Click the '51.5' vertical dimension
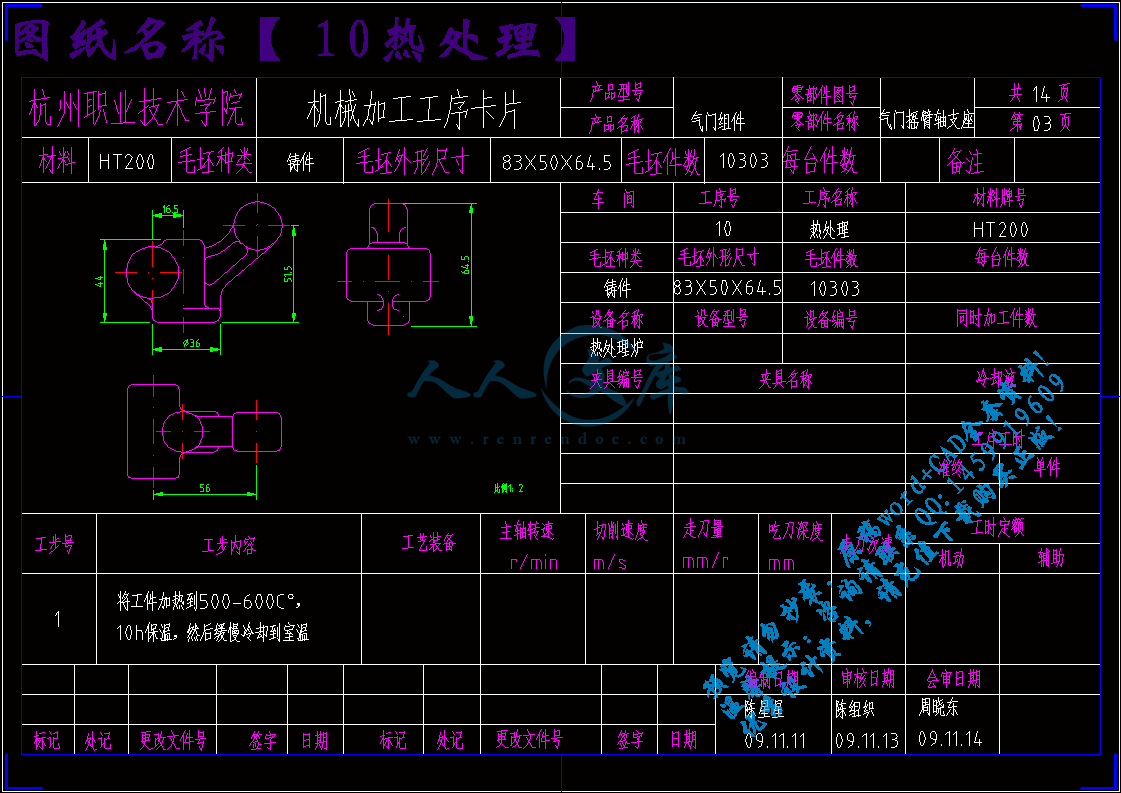The width and height of the screenshot is (1121, 793). click(288, 274)
